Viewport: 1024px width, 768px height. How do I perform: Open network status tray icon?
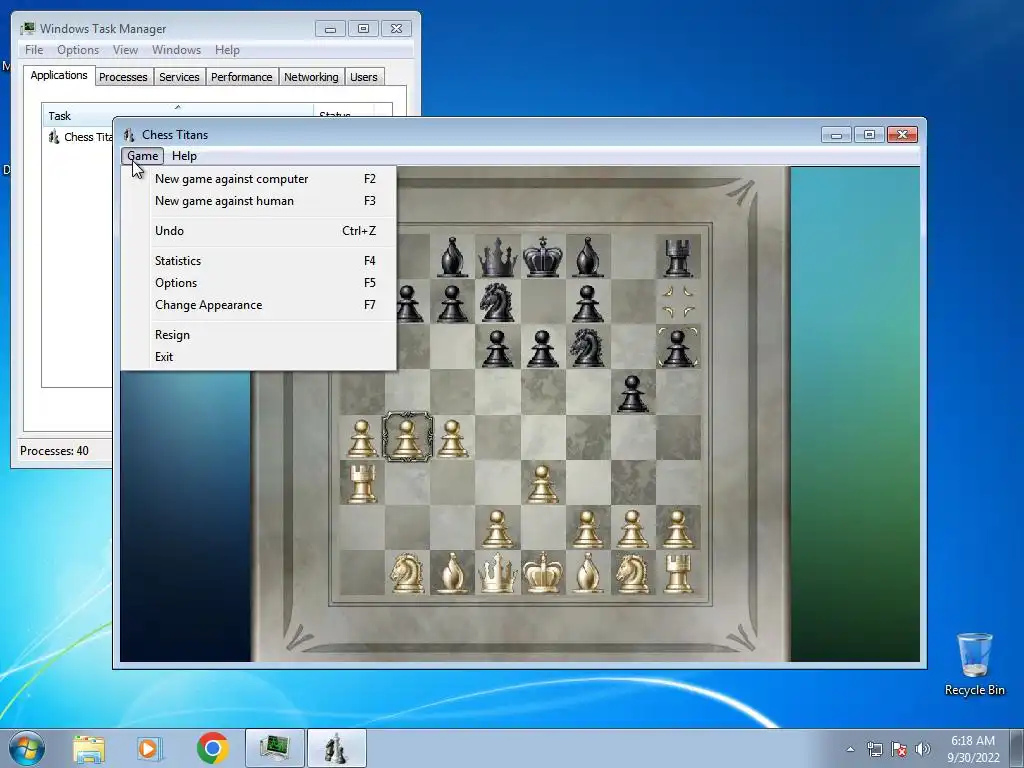[x=874, y=750]
